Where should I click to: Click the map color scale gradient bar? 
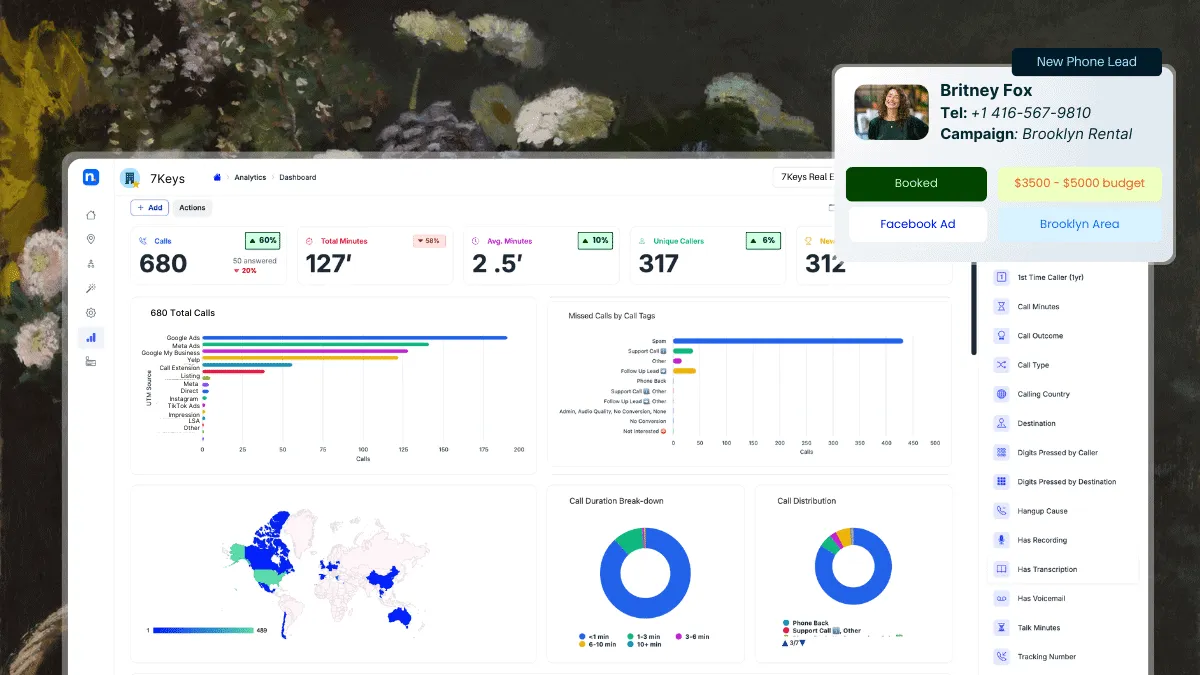[x=203, y=630]
